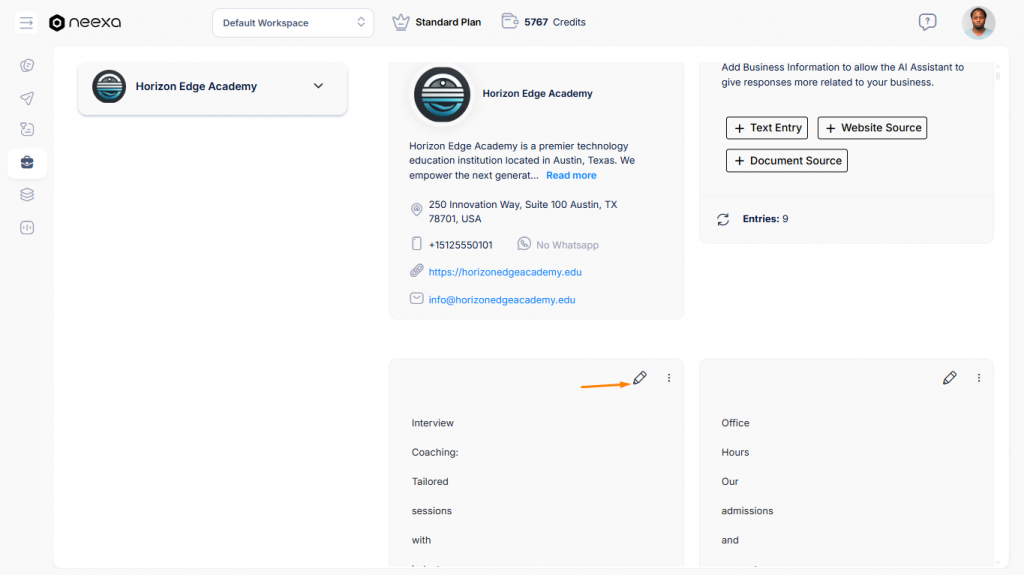Click Read more in the business description
Screen dimensions: 1024x575
click(571, 175)
